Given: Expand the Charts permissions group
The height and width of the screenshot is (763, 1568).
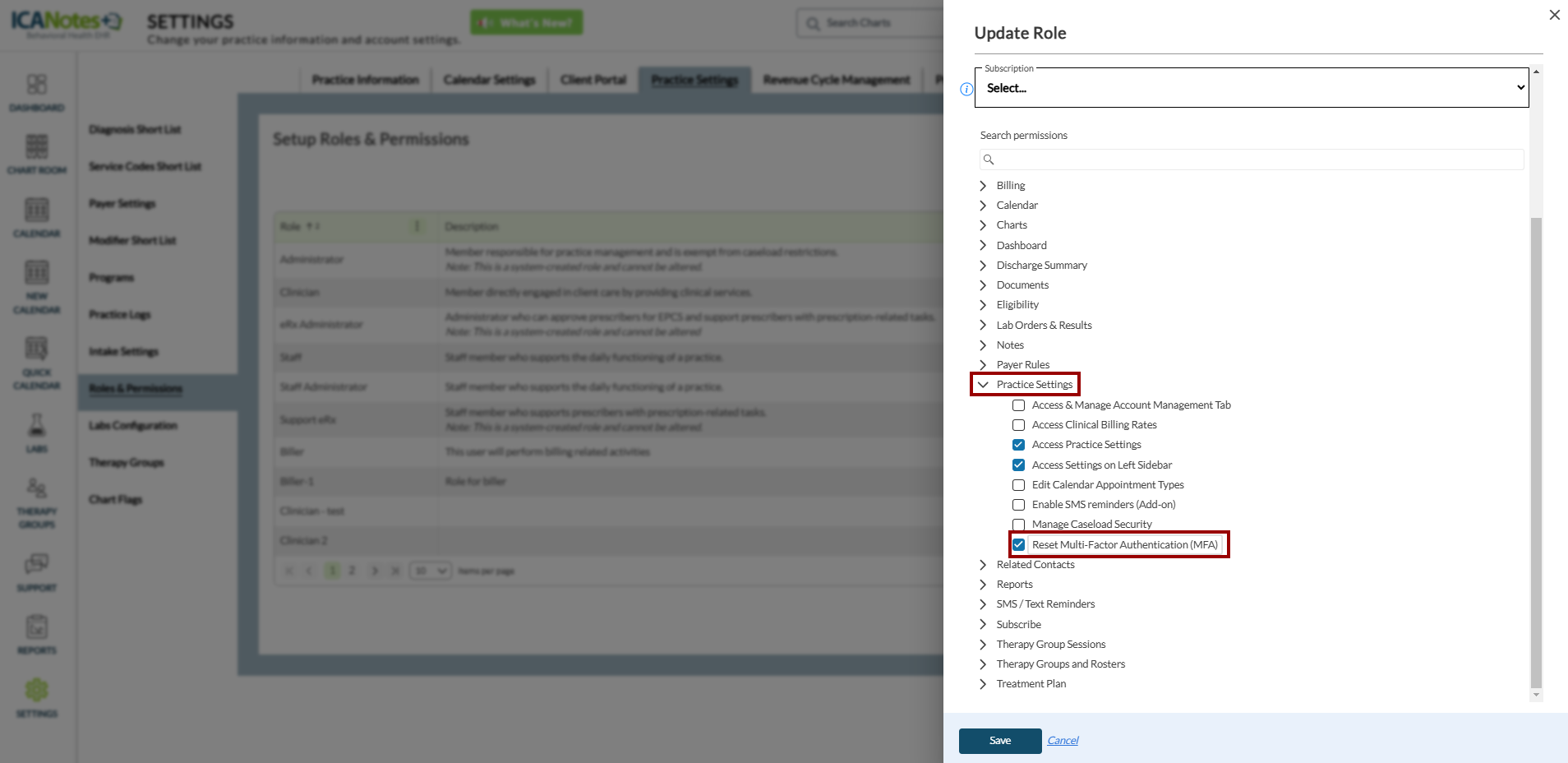Looking at the screenshot, I should tap(983, 225).
